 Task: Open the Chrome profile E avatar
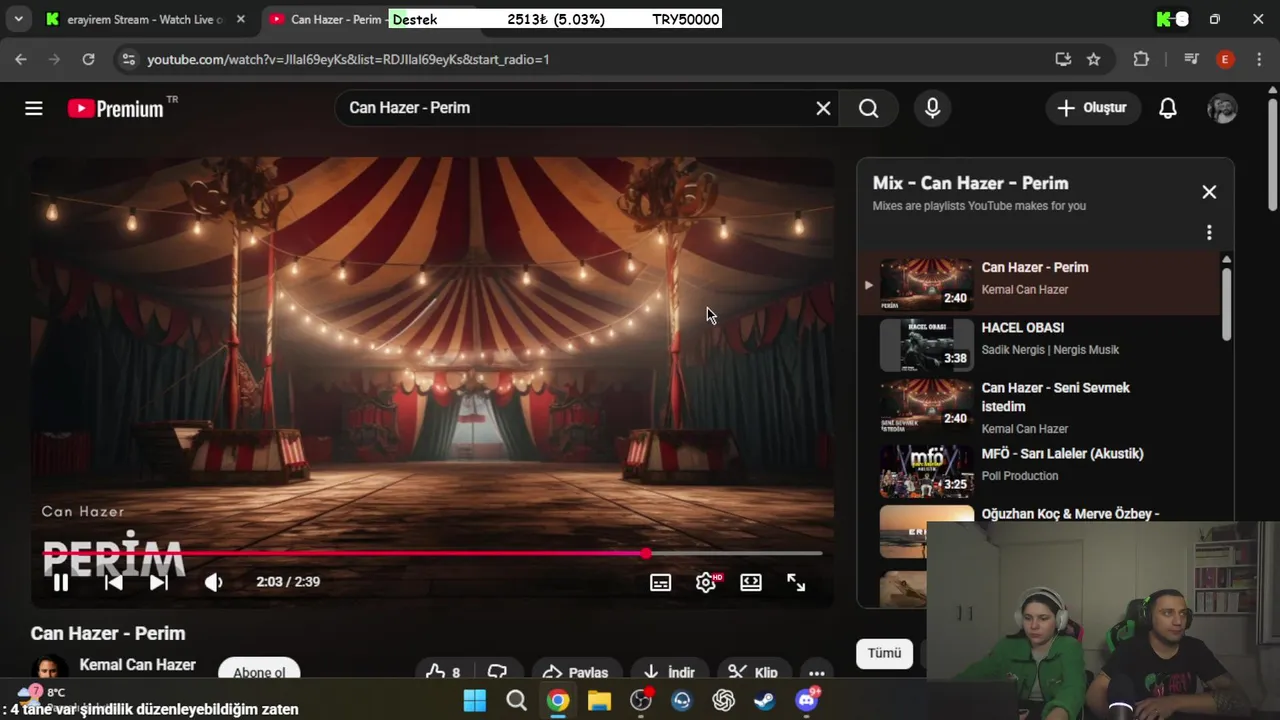(x=1225, y=59)
